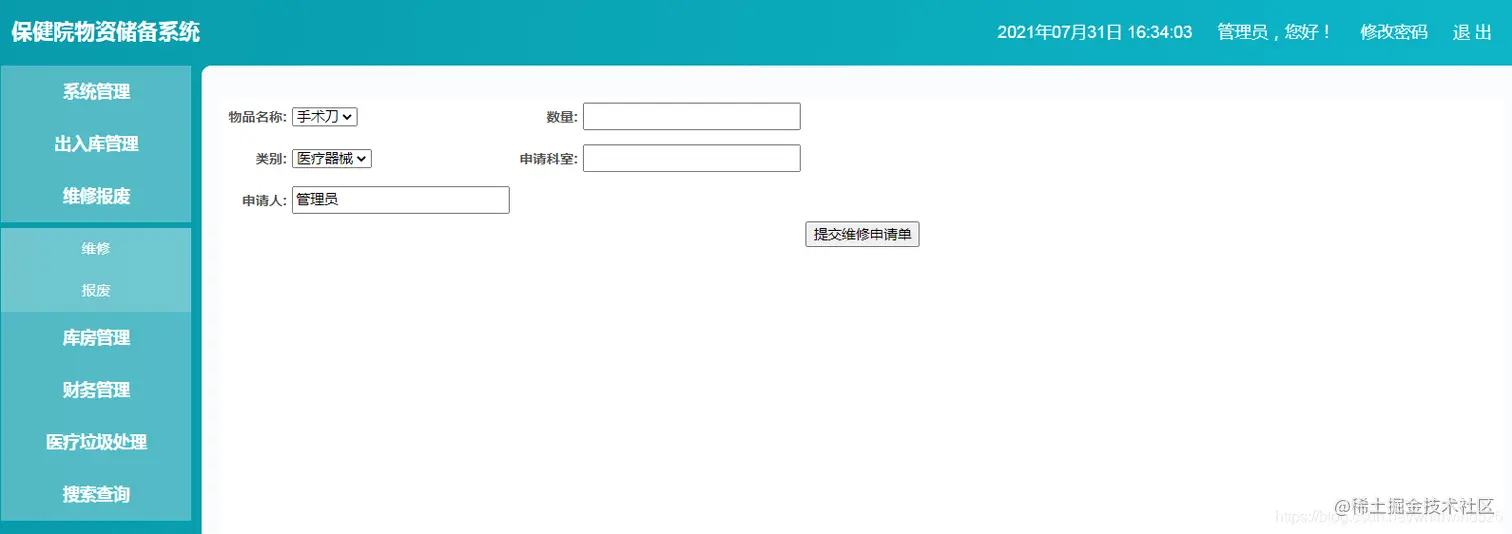
Task: Log out via the 退出 link
Action: click(1472, 32)
